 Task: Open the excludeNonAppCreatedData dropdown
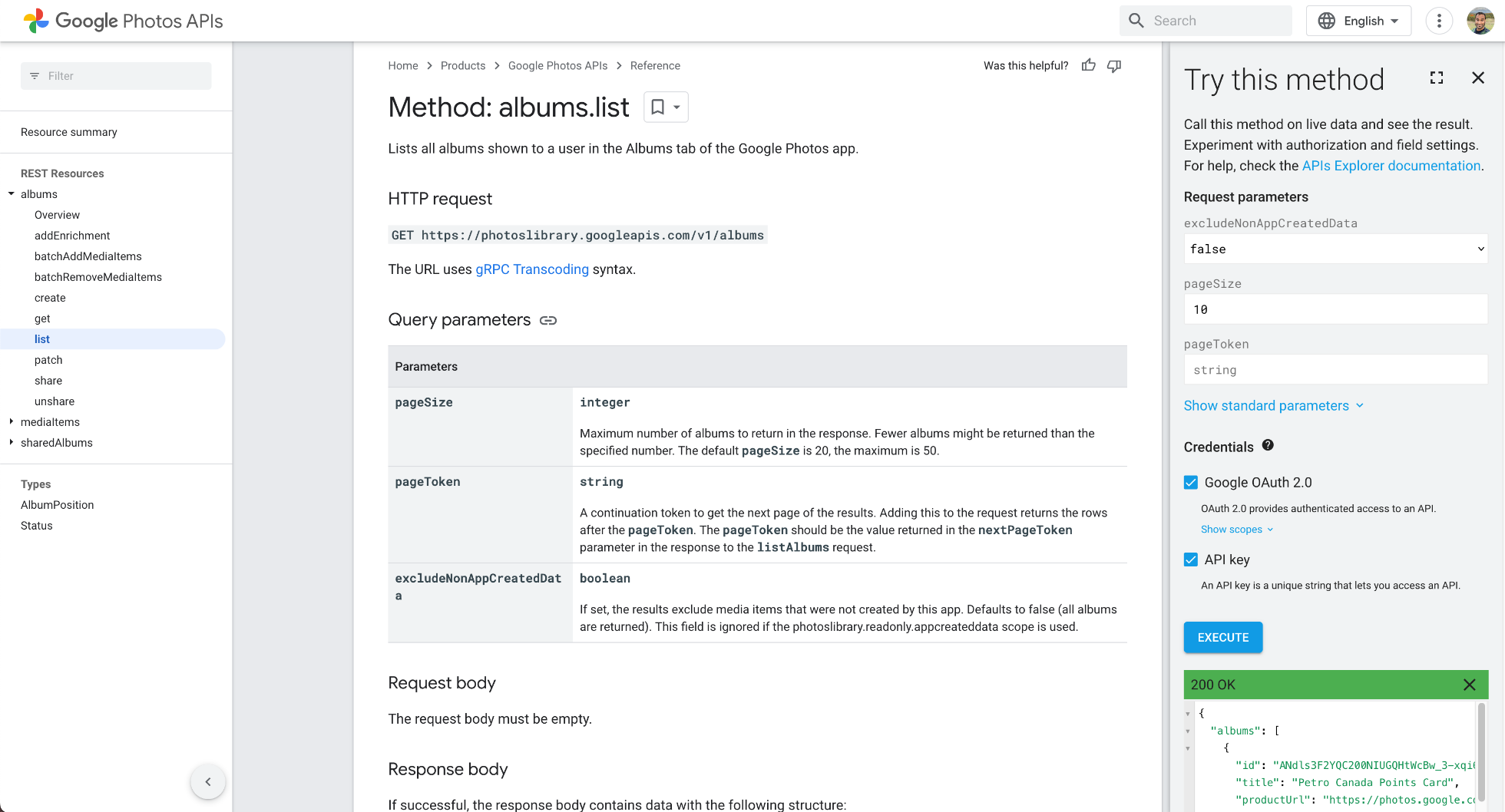[x=1335, y=249]
